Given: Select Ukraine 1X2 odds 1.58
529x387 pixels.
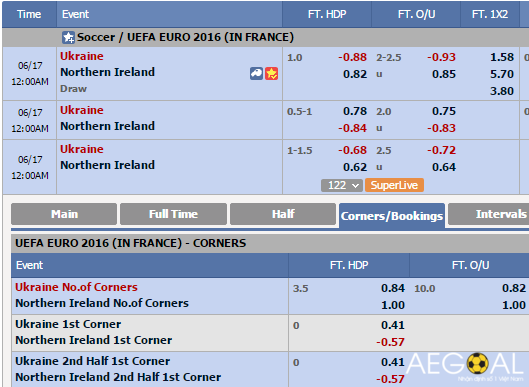Looking at the screenshot, I should 502,57.
